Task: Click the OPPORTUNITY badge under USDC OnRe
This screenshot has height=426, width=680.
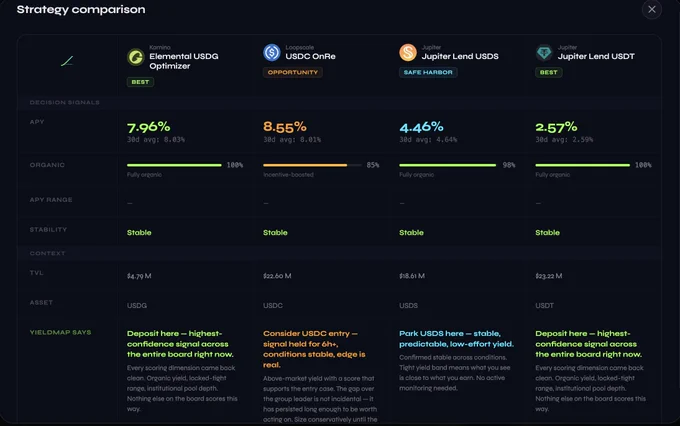Action: click(293, 72)
